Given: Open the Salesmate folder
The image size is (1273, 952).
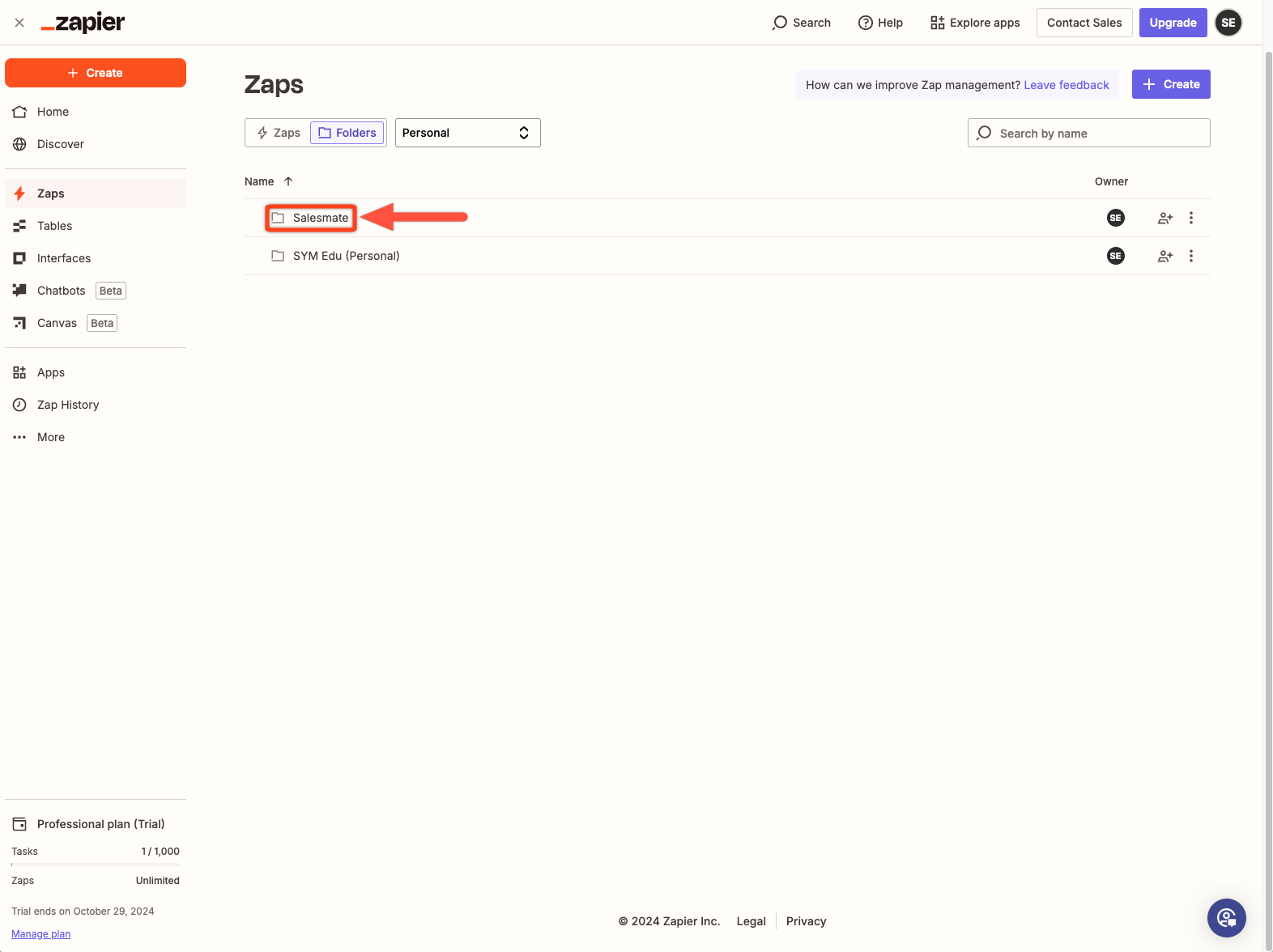Looking at the screenshot, I should (x=320, y=218).
